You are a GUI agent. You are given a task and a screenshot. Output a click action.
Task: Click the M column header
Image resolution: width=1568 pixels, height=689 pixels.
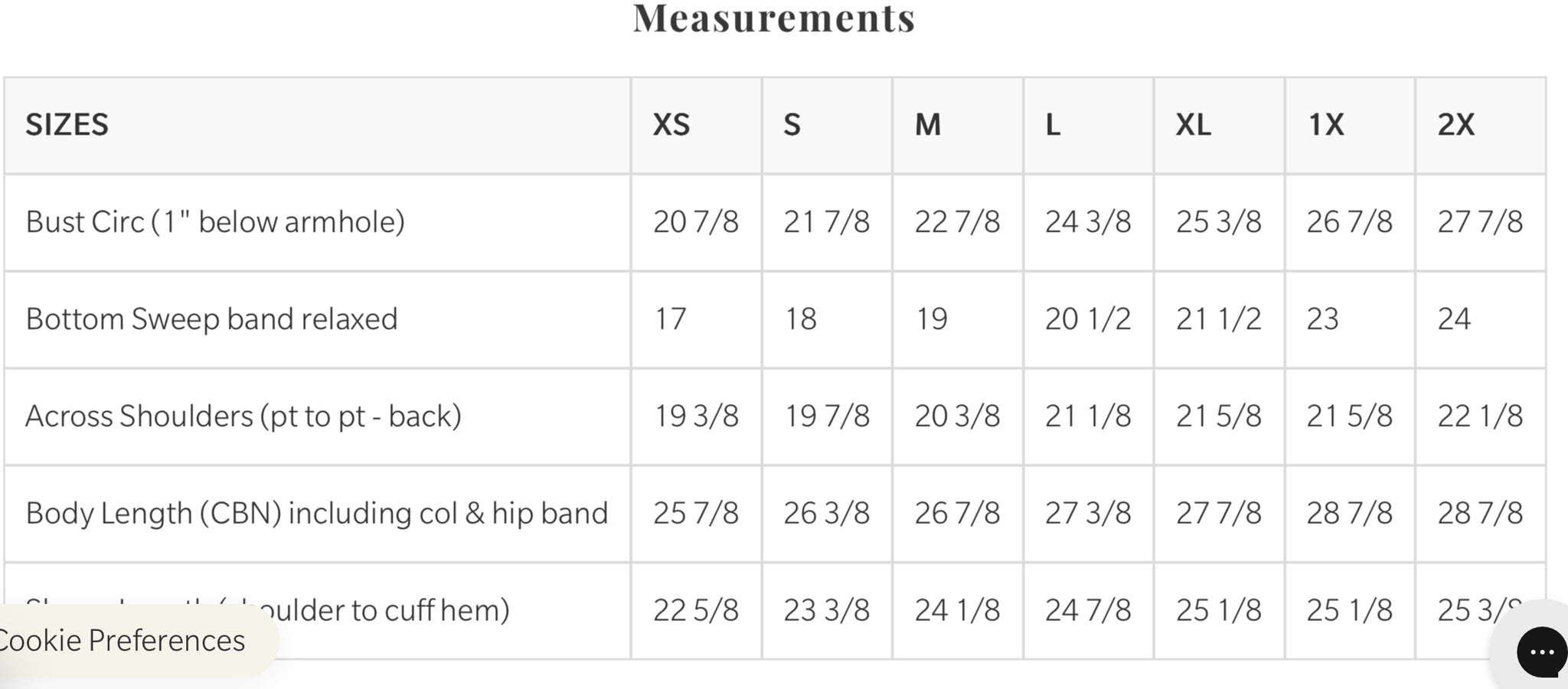pos(928,125)
